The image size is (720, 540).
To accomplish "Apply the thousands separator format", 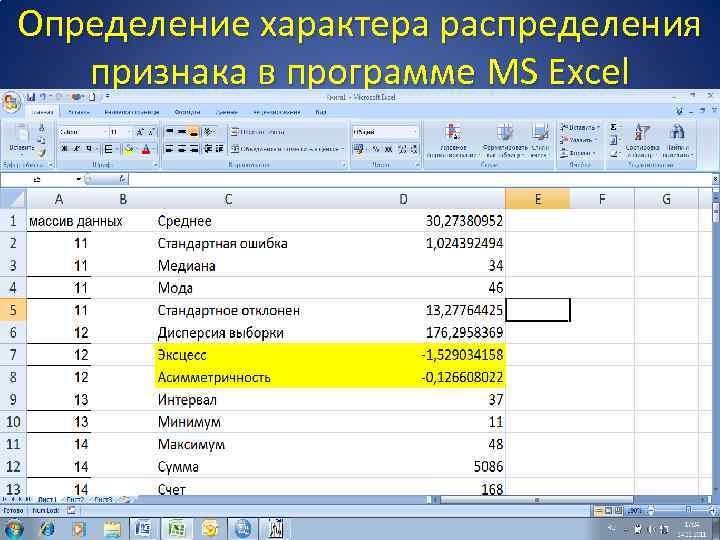I will tap(389, 149).
